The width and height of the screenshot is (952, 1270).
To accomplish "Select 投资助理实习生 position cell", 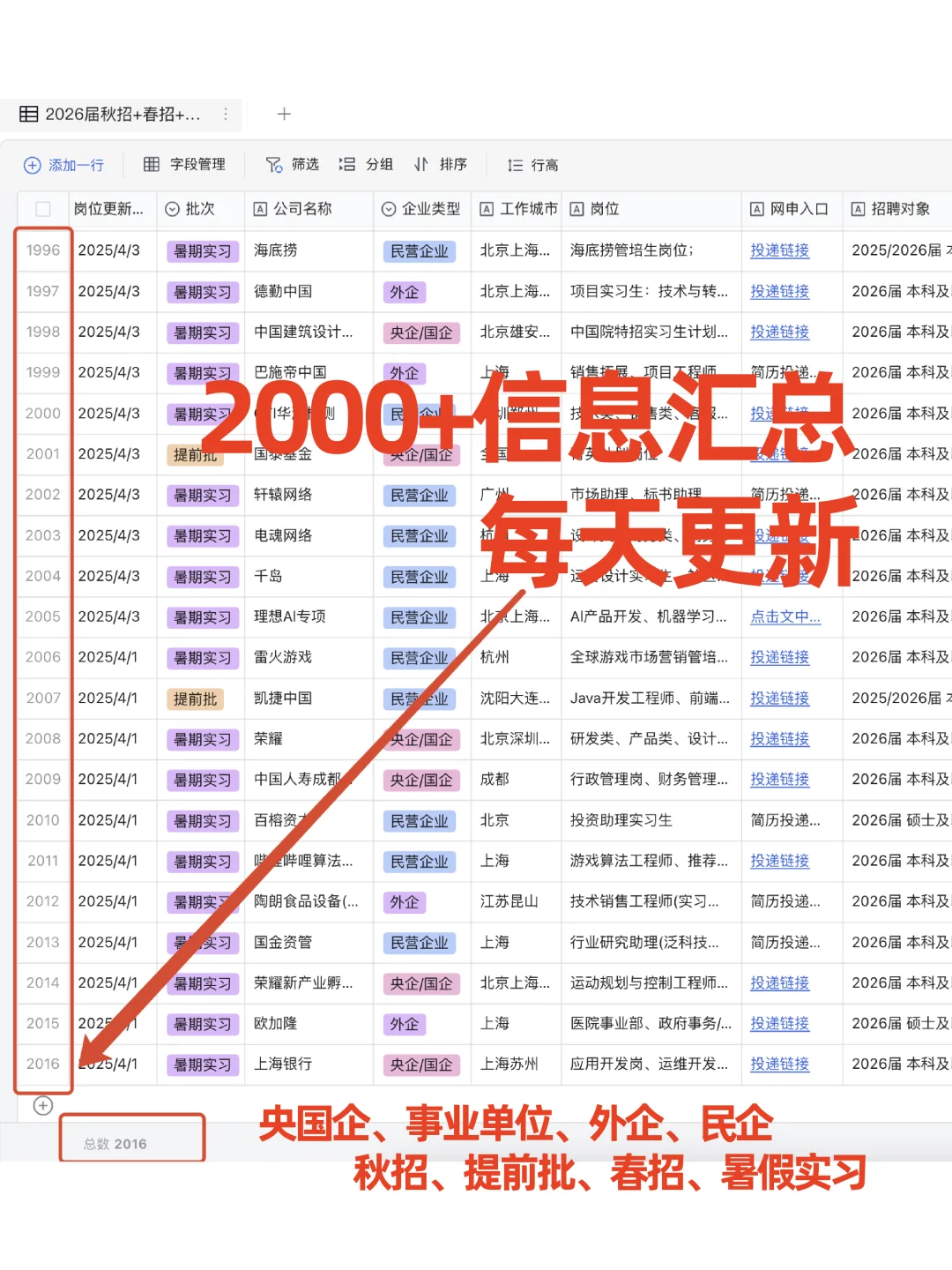I will pos(651,820).
